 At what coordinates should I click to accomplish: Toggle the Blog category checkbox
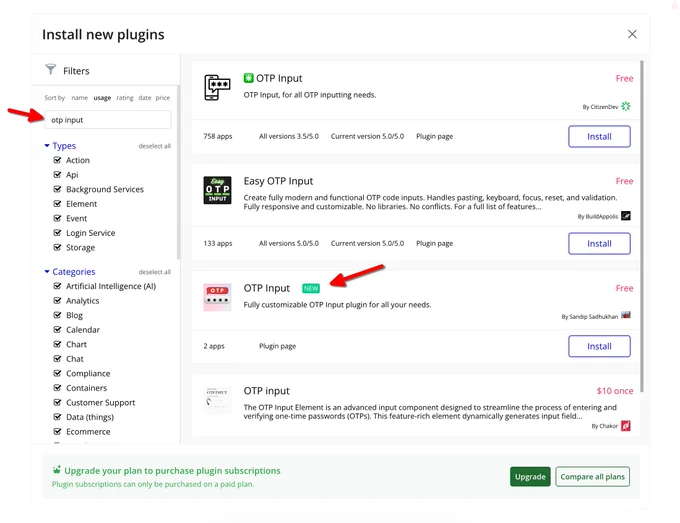click(x=57, y=315)
